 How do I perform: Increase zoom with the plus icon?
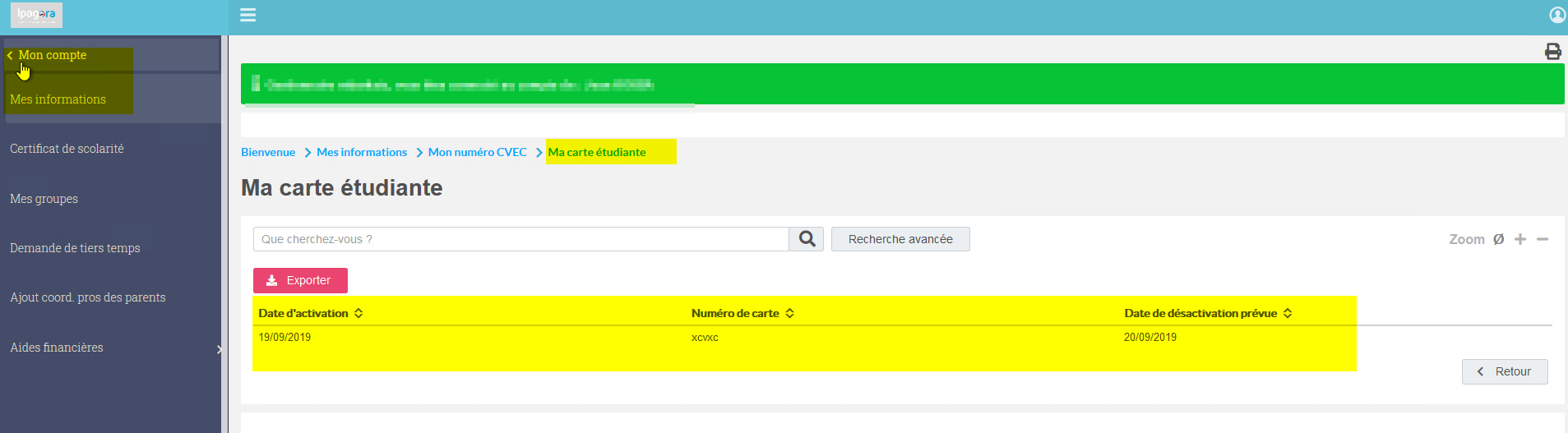1520,239
